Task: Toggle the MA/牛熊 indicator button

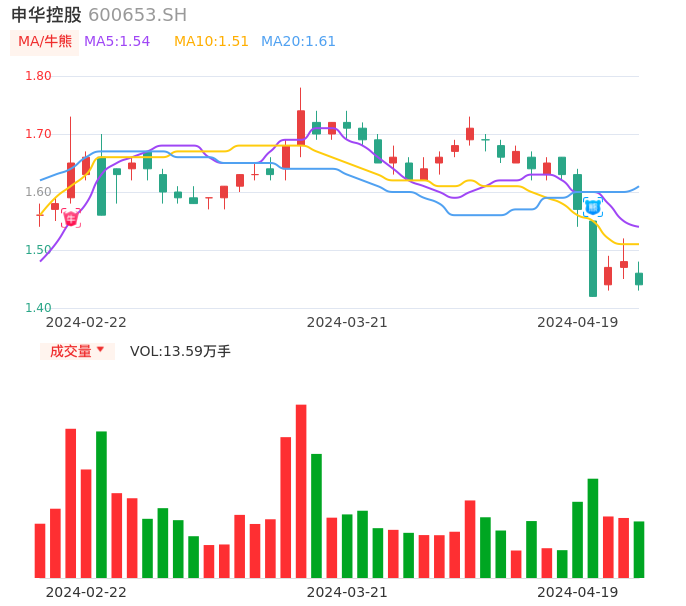Action: point(44,42)
